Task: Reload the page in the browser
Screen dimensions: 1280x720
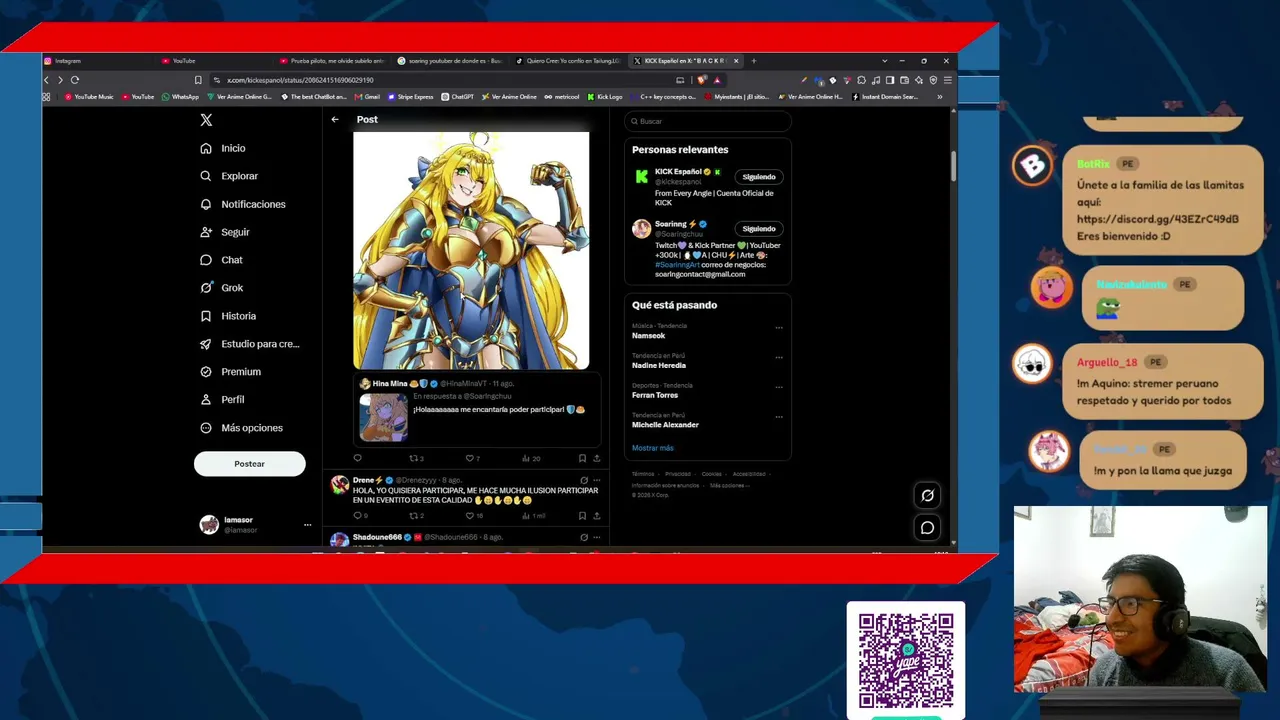Action: pos(75,80)
